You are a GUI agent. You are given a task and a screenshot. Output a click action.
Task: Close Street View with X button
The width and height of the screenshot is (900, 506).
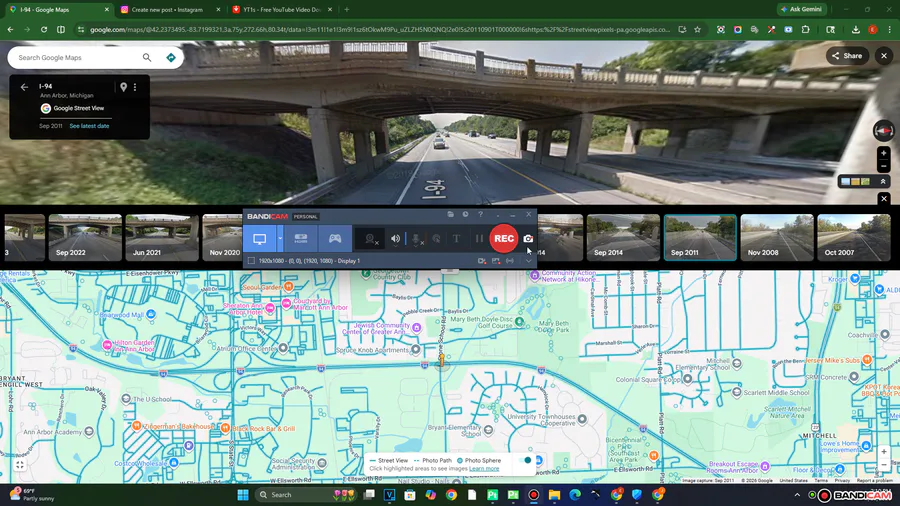(884, 56)
